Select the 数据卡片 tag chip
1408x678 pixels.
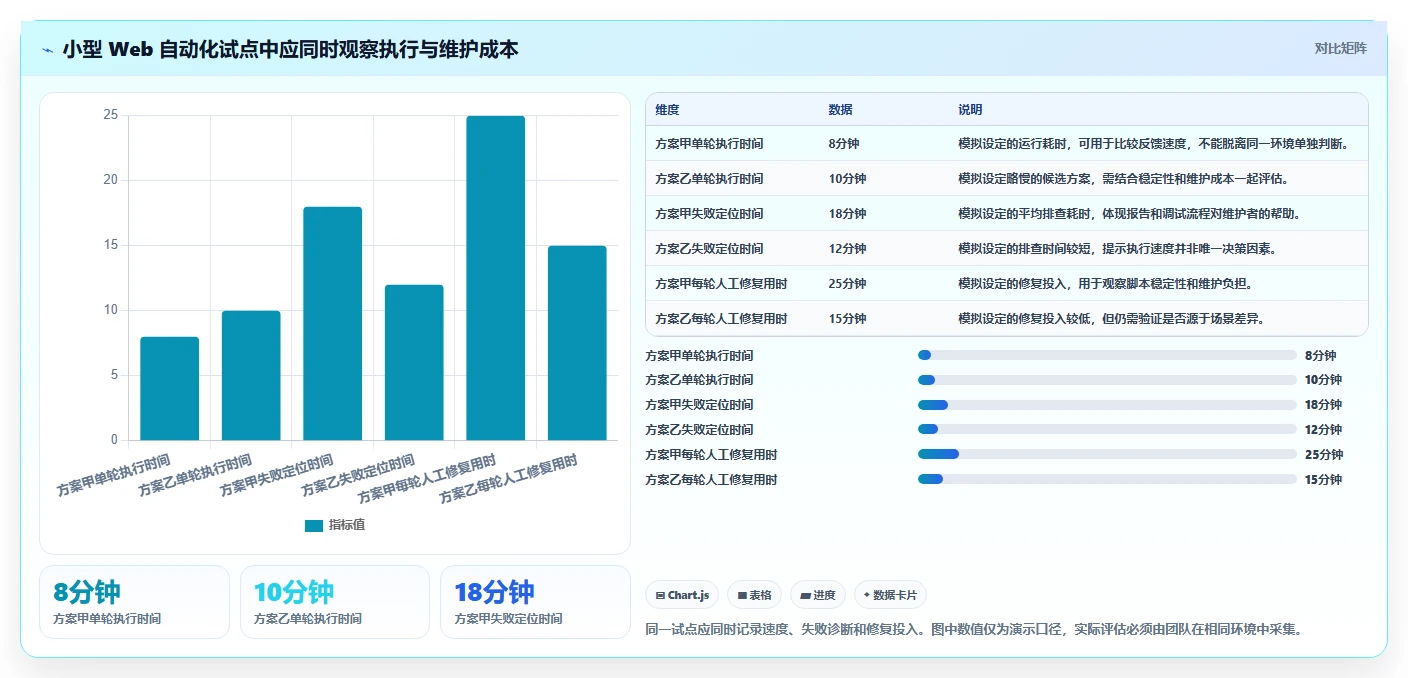pyautogui.click(x=890, y=595)
